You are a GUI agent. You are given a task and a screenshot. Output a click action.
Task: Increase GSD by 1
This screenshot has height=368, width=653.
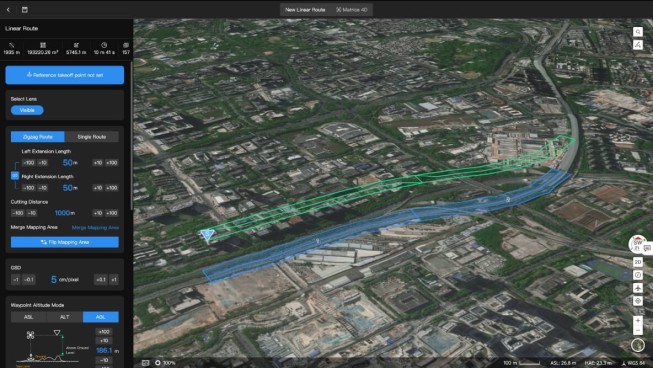click(x=114, y=279)
